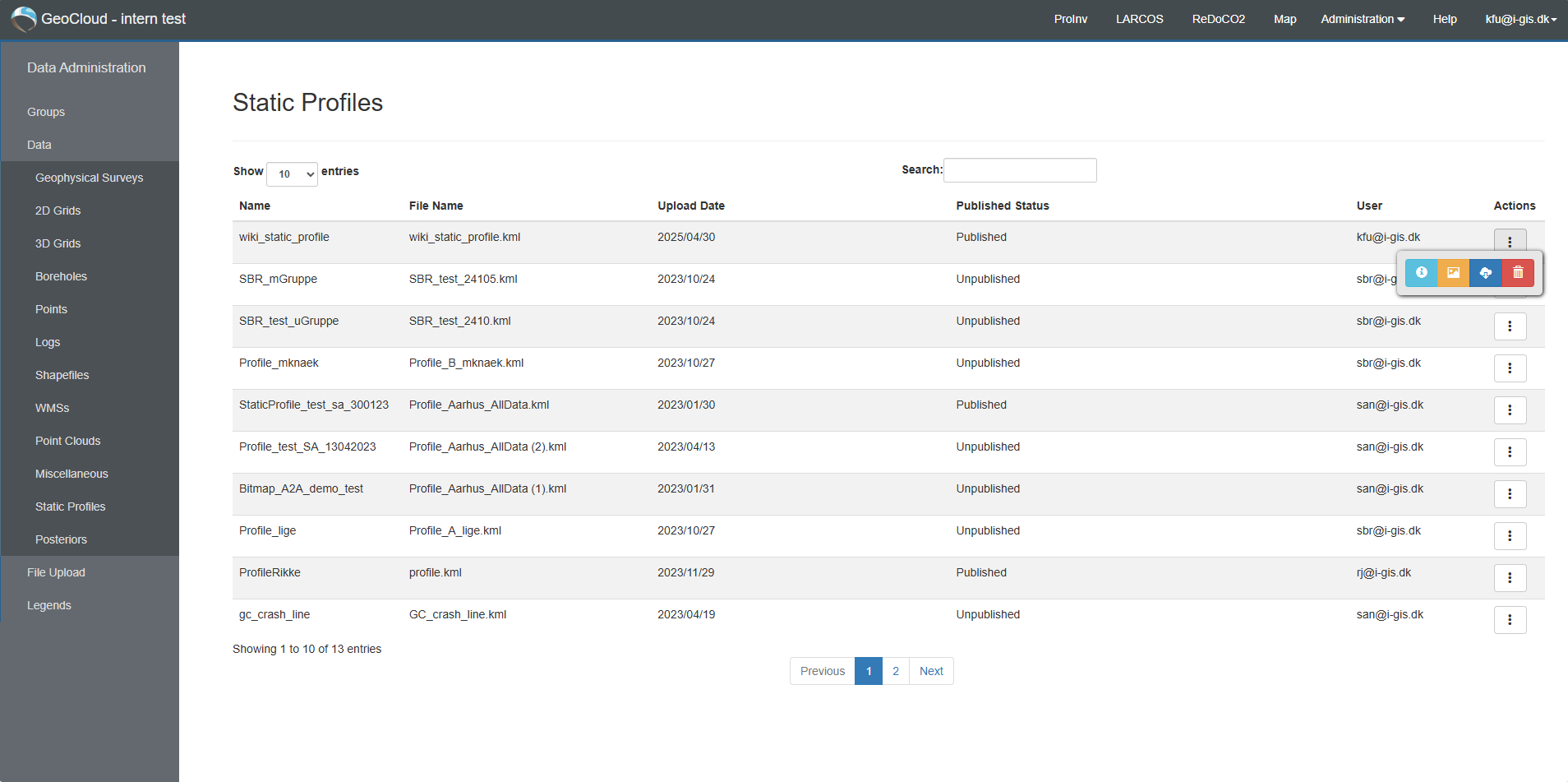The image size is (1568, 782).
Task: Select rj@i-gis.dk user cell
Action: click(1384, 572)
